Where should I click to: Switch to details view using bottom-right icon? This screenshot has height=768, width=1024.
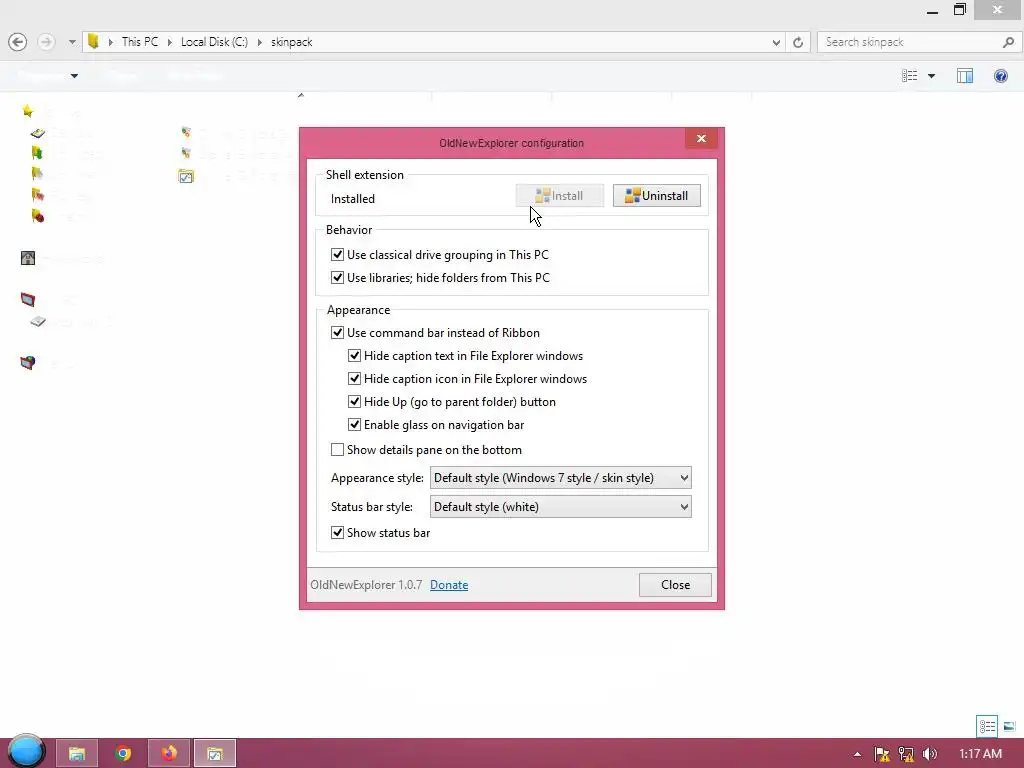(987, 726)
